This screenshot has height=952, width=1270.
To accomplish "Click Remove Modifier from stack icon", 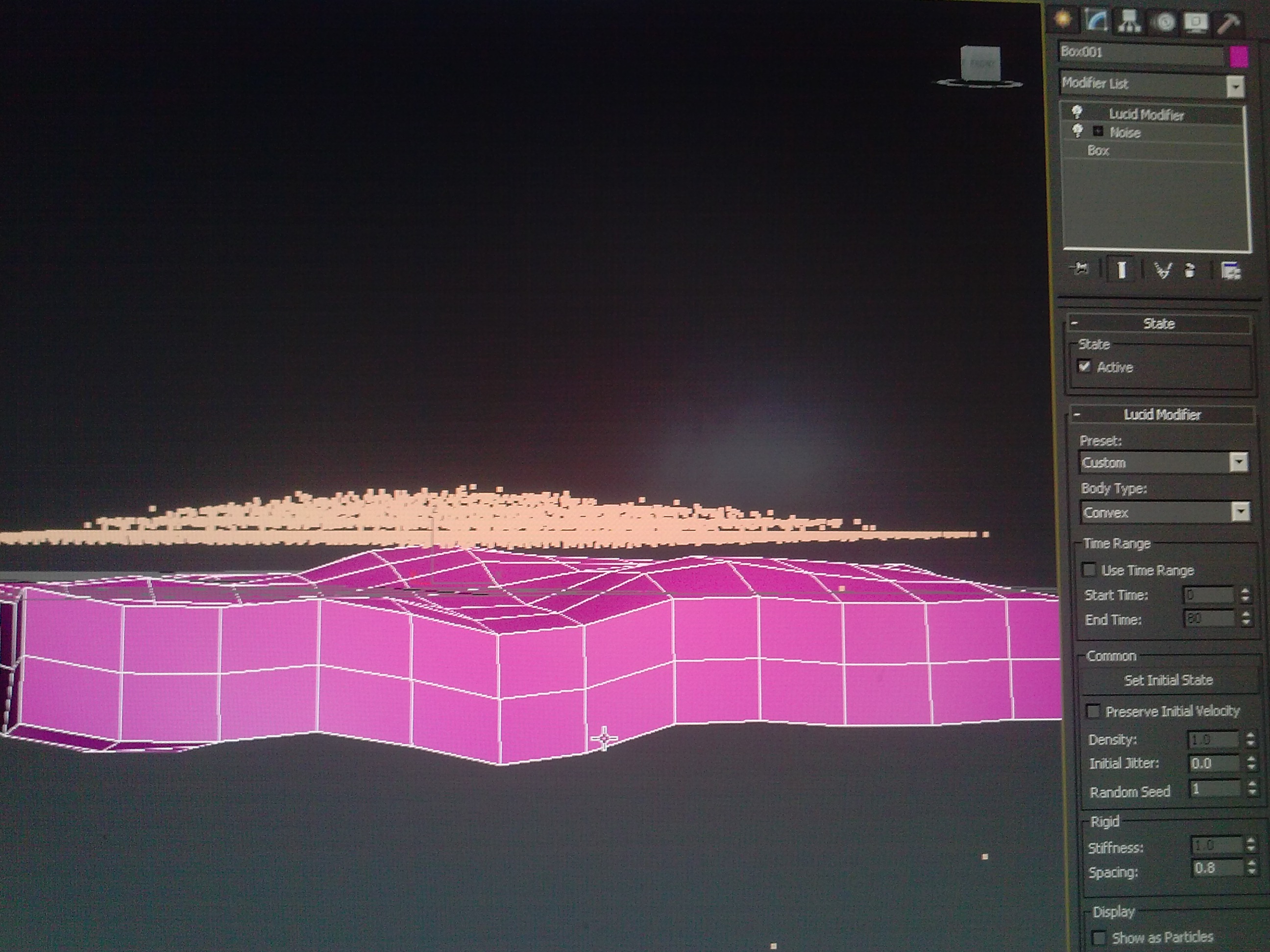I will [x=1190, y=270].
